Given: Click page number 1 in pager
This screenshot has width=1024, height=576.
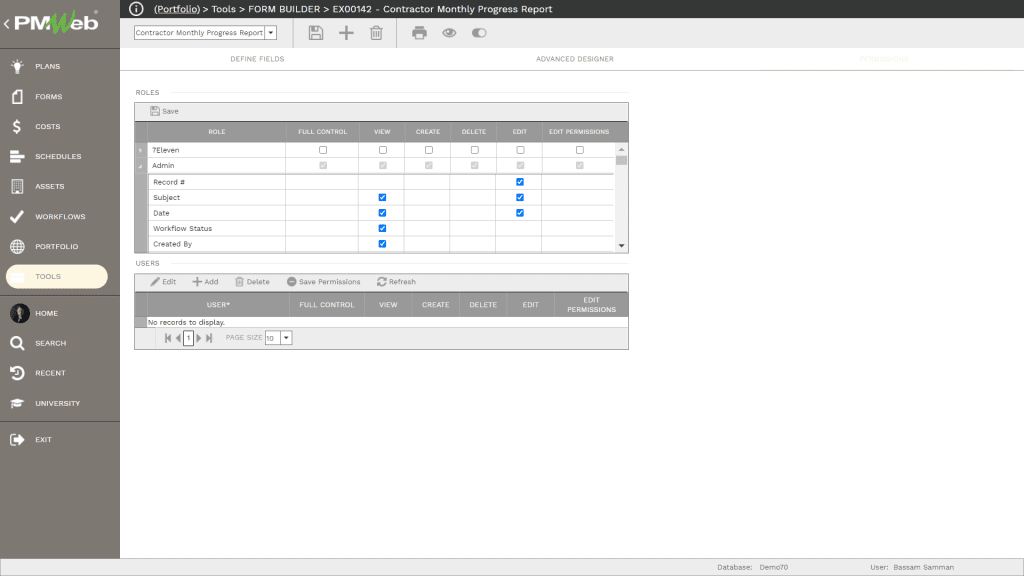Looking at the screenshot, I should point(188,338).
